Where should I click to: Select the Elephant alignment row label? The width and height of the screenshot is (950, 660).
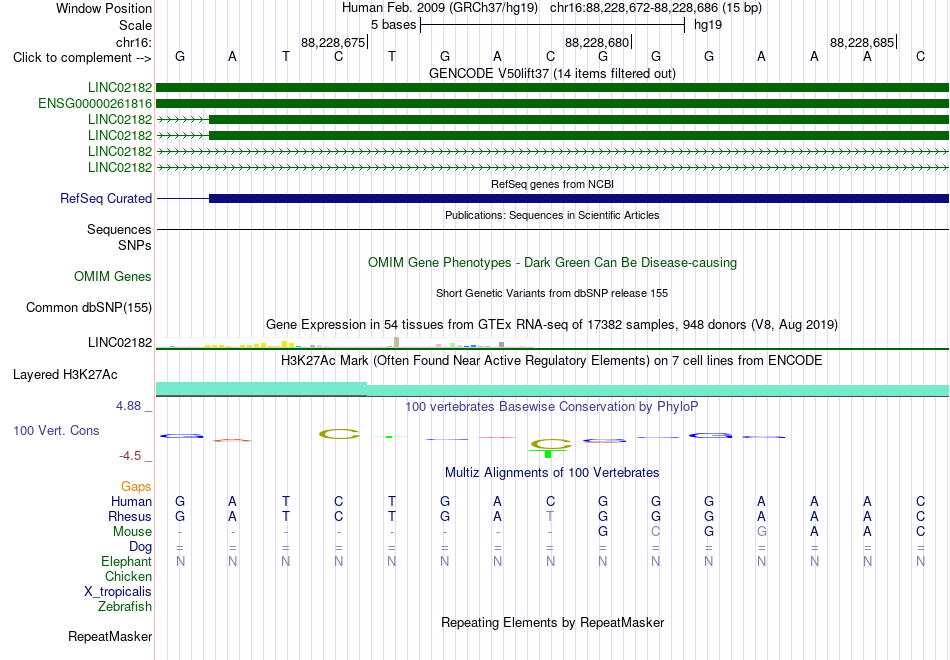tap(127, 561)
